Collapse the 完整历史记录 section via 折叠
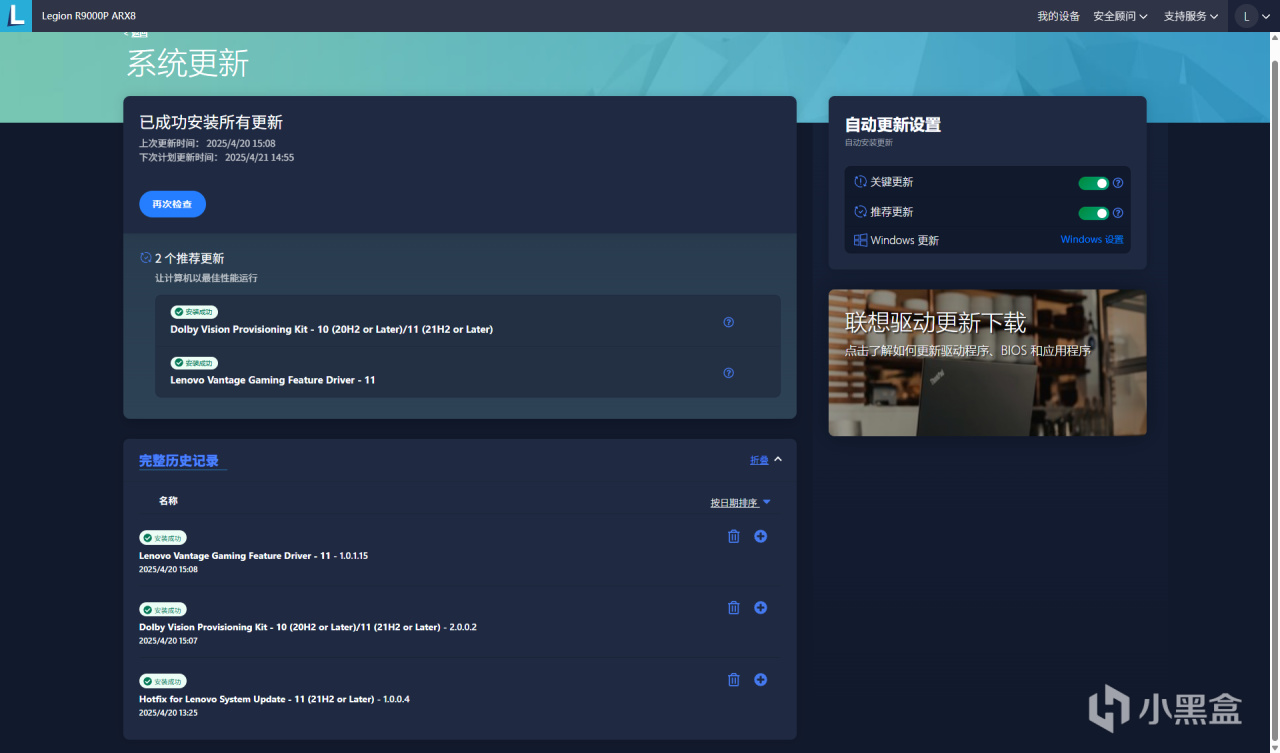Image resolution: width=1280 pixels, height=753 pixels. (766, 460)
